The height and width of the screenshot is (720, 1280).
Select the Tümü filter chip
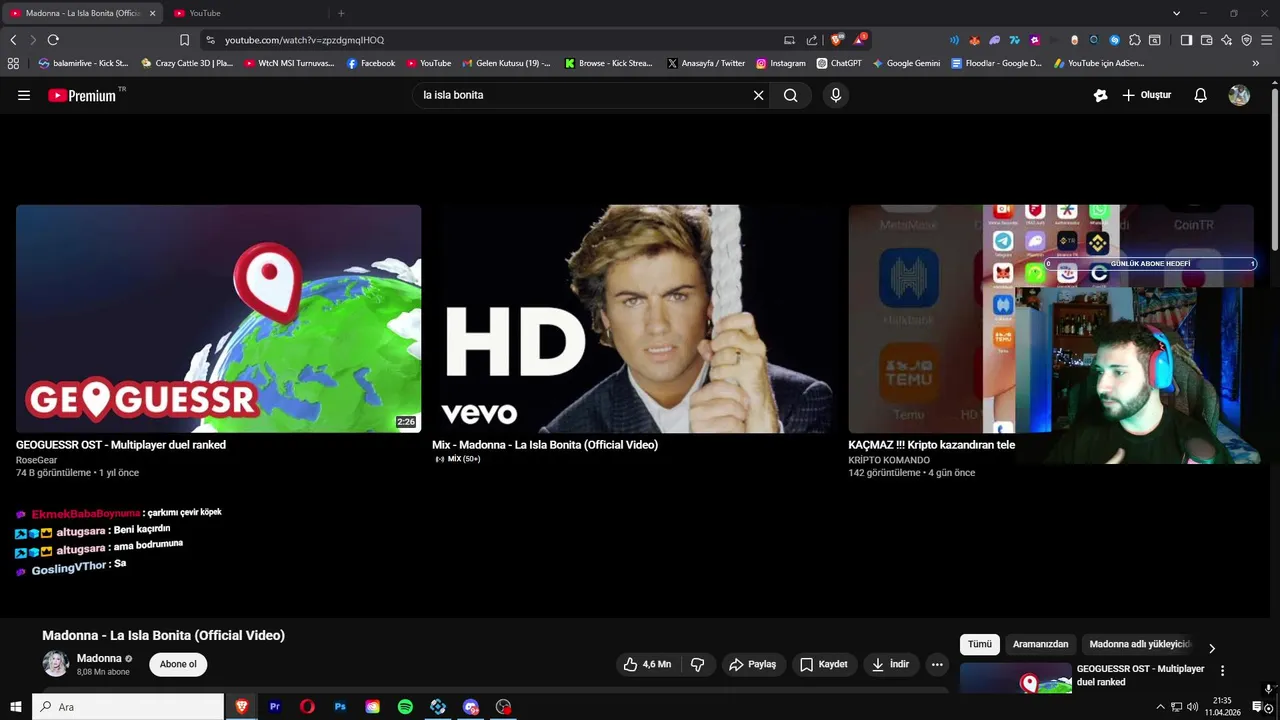(x=980, y=645)
